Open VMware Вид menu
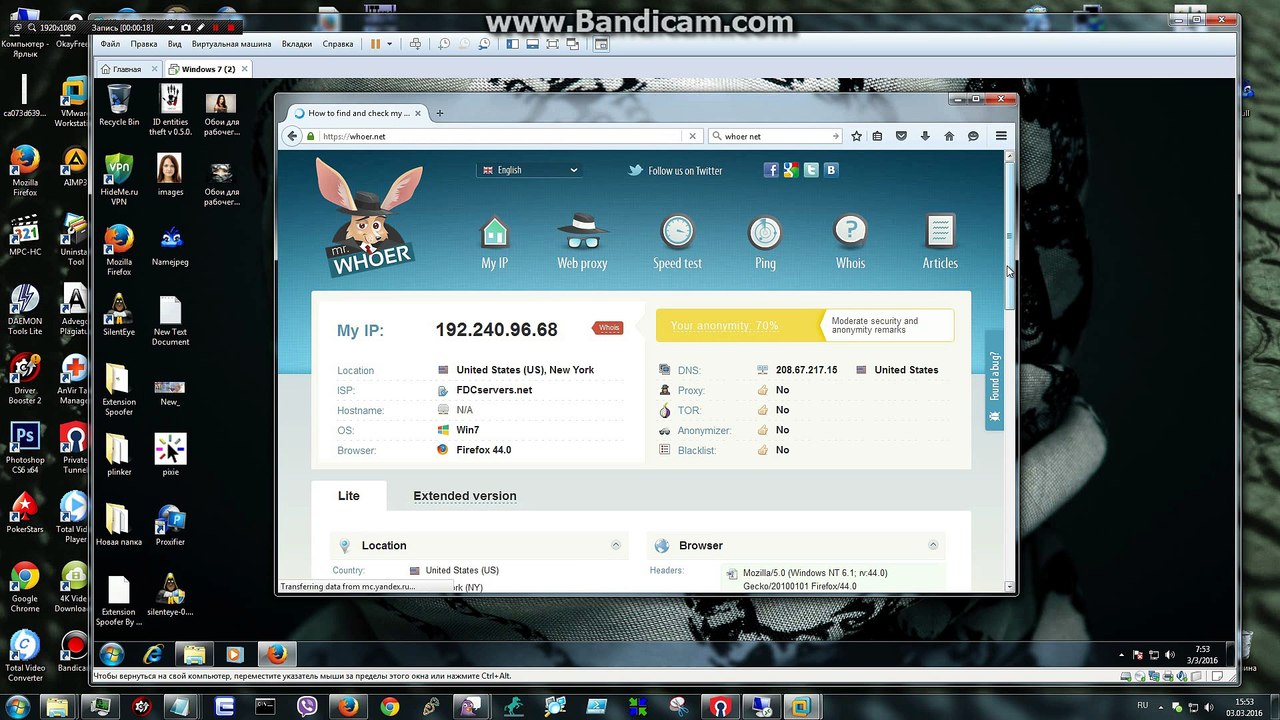Viewport: 1280px width, 720px height. [x=174, y=44]
